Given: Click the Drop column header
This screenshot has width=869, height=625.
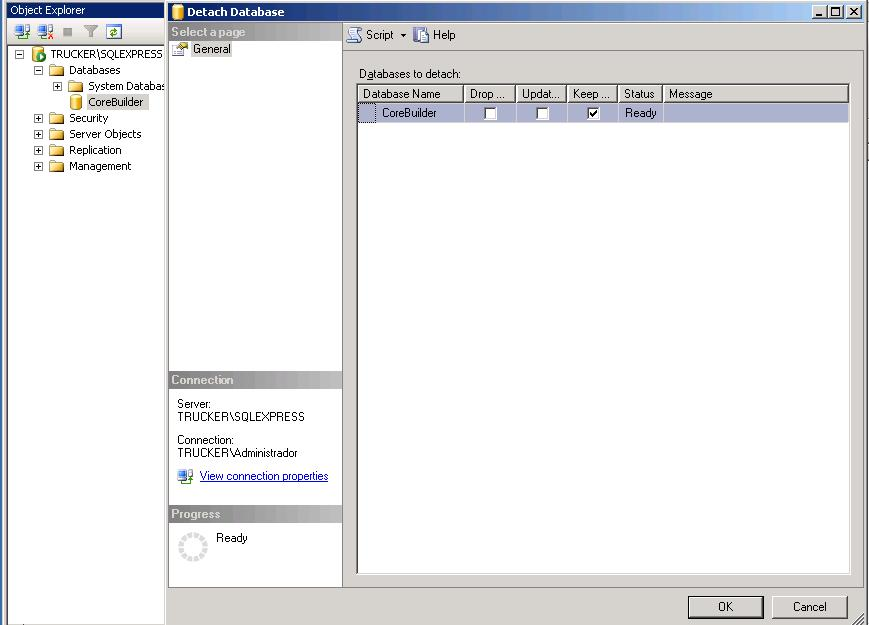Looking at the screenshot, I should (489, 94).
